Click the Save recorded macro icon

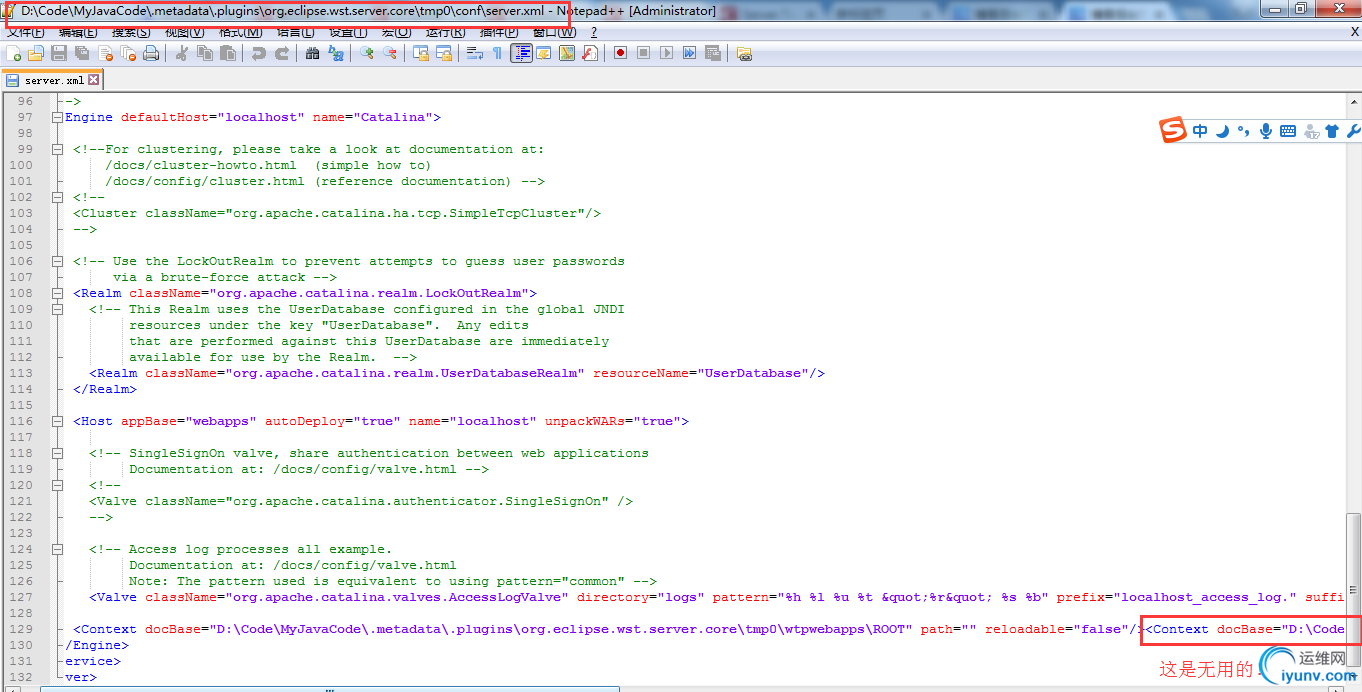pyautogui.click(x=712, y=53)
